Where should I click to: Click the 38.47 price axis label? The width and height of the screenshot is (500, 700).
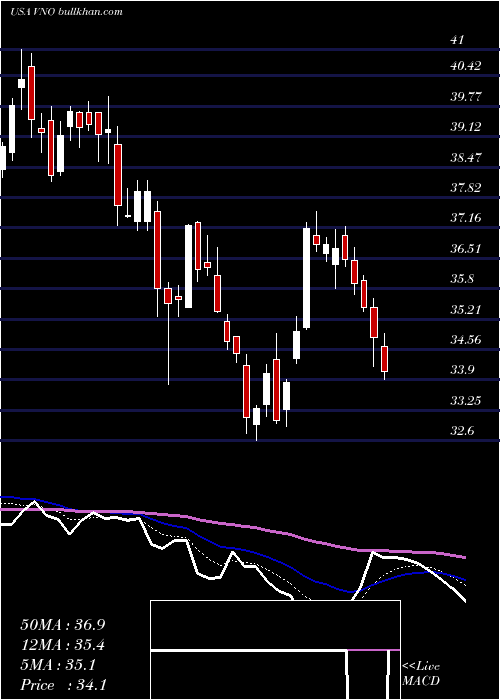pos(466,157)
